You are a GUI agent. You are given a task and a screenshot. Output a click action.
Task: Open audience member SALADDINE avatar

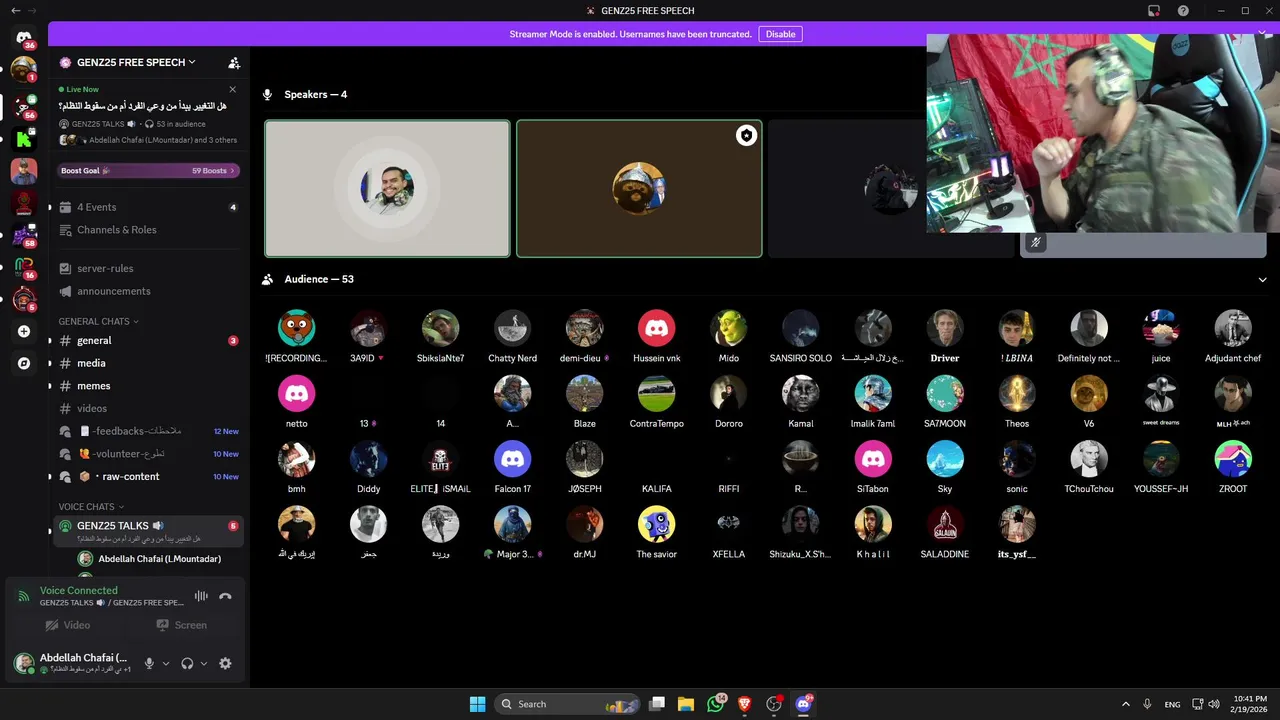(945, 524)
